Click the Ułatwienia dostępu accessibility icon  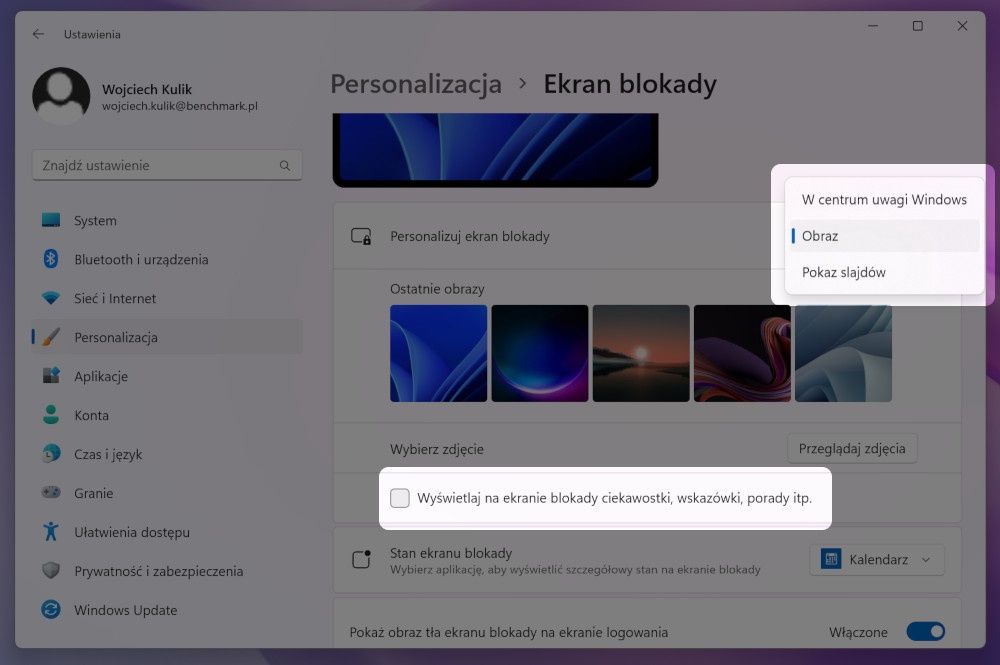(x=51, y=531)
